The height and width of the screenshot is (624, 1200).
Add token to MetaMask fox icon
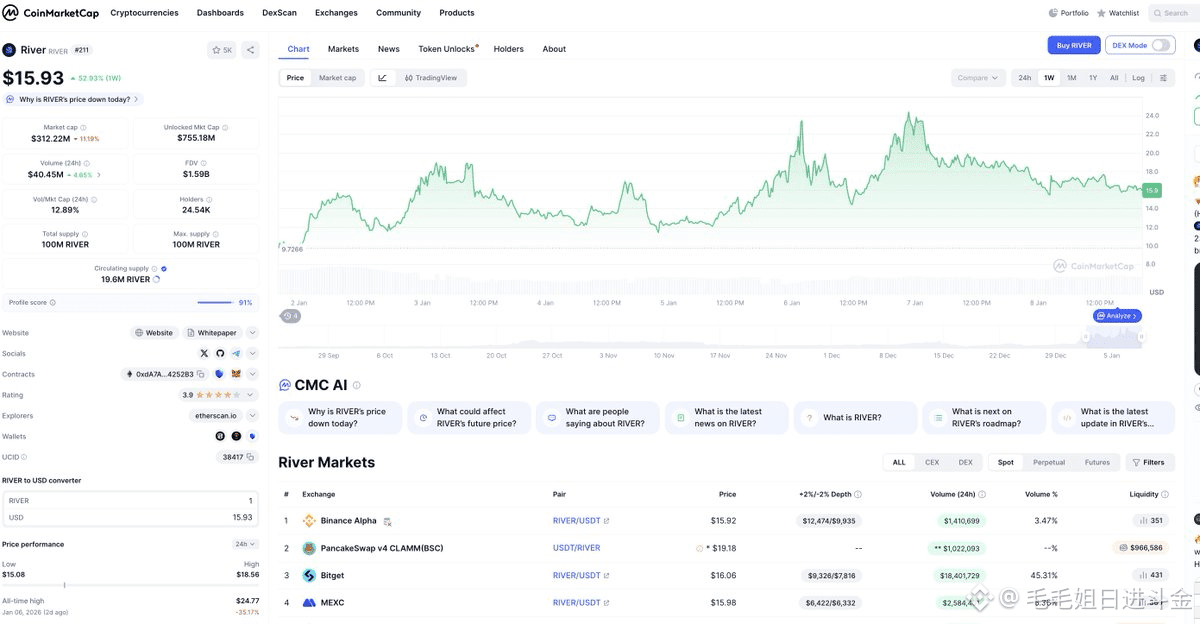[x=236, y=375]
